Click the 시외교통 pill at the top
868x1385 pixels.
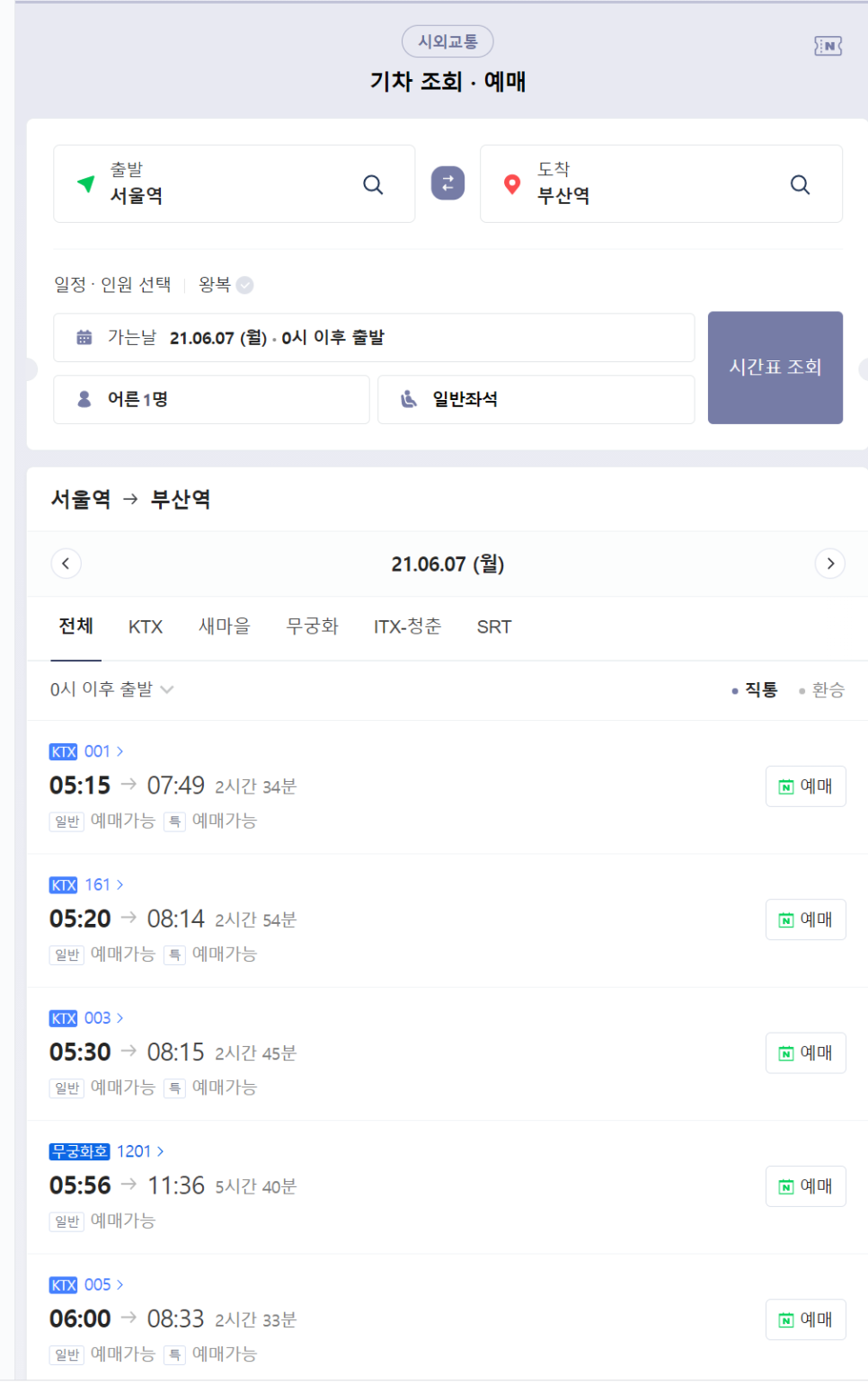pos(447,41)
